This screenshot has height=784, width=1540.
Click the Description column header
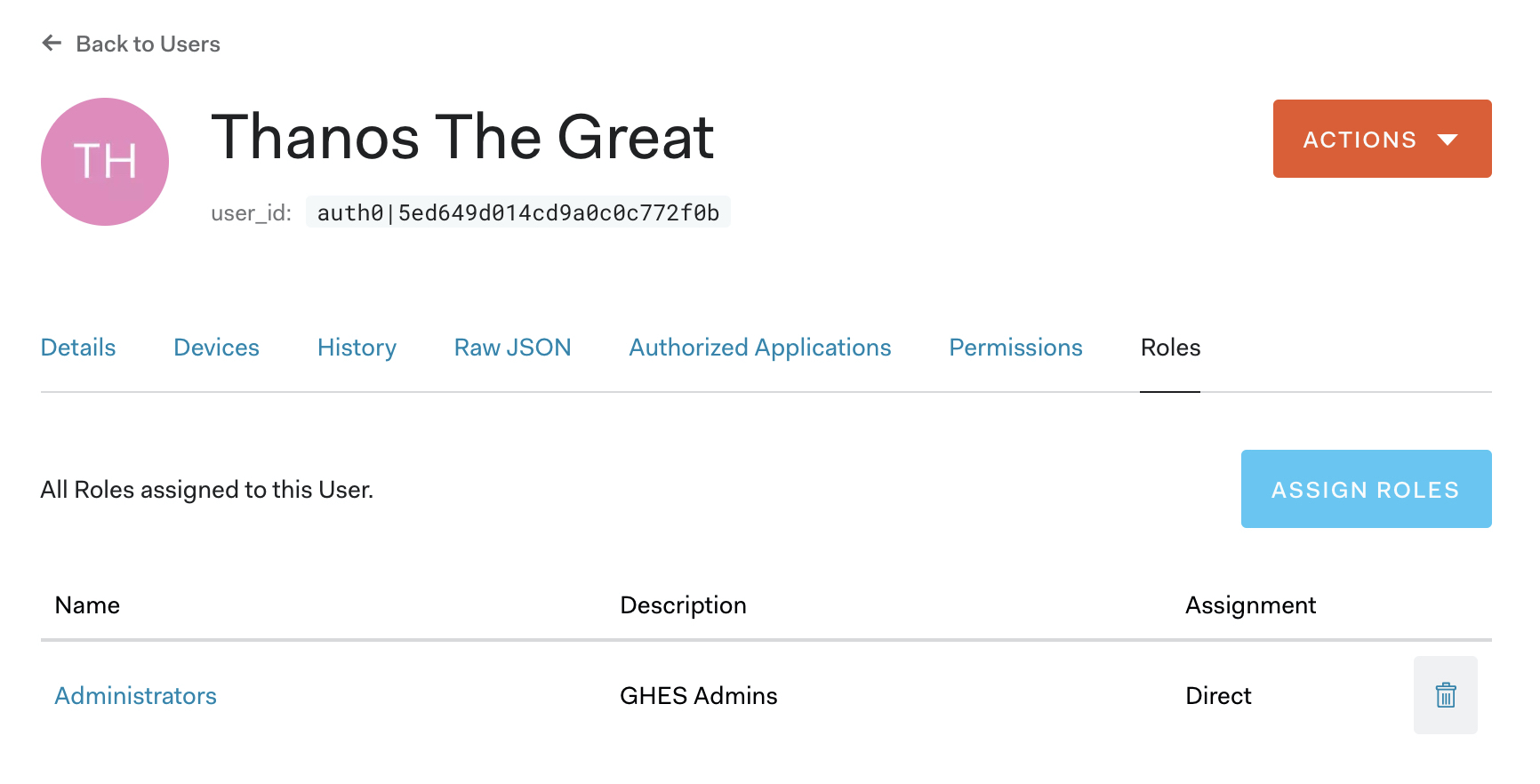tap(683, 605)
